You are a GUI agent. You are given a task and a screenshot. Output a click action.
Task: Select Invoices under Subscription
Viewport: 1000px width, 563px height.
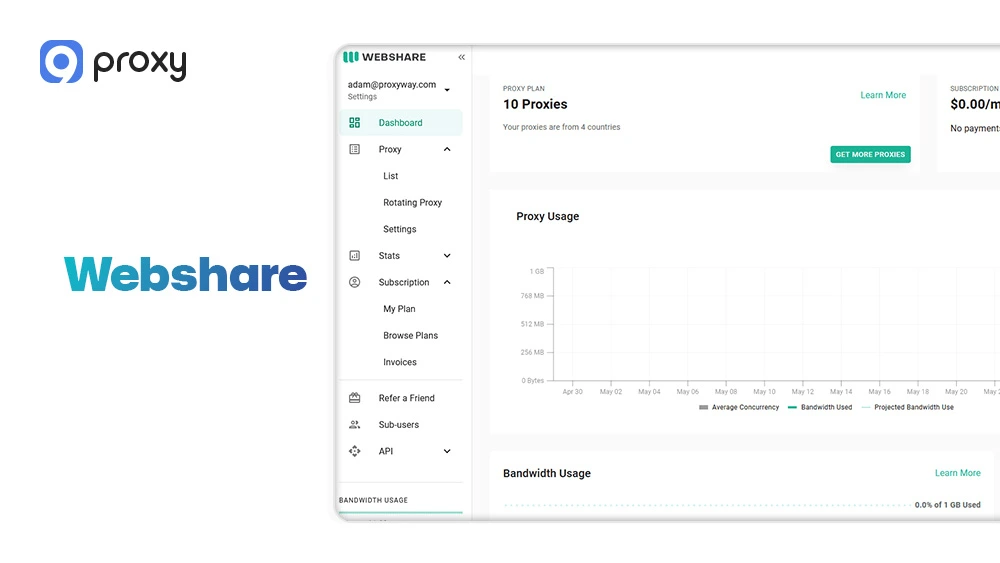(x=400, y=362)
